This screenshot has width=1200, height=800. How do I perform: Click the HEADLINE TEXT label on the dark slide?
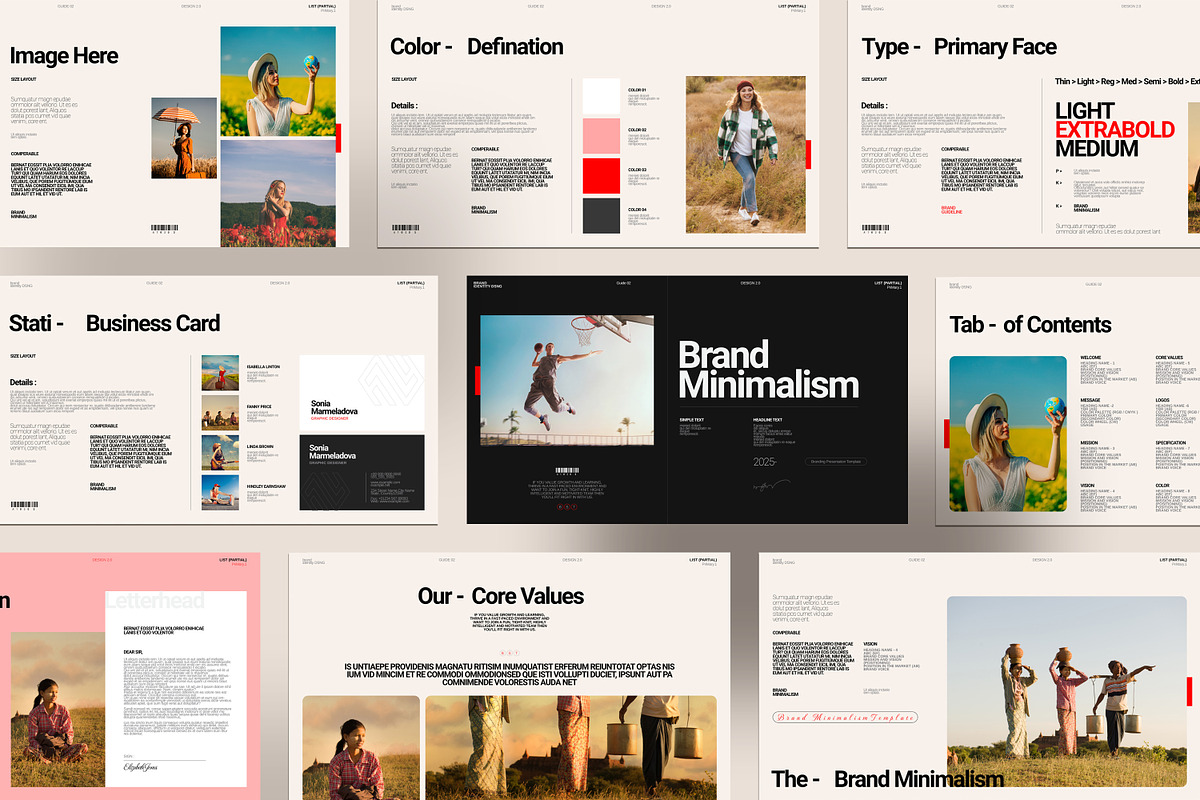[x=768, y=420]
